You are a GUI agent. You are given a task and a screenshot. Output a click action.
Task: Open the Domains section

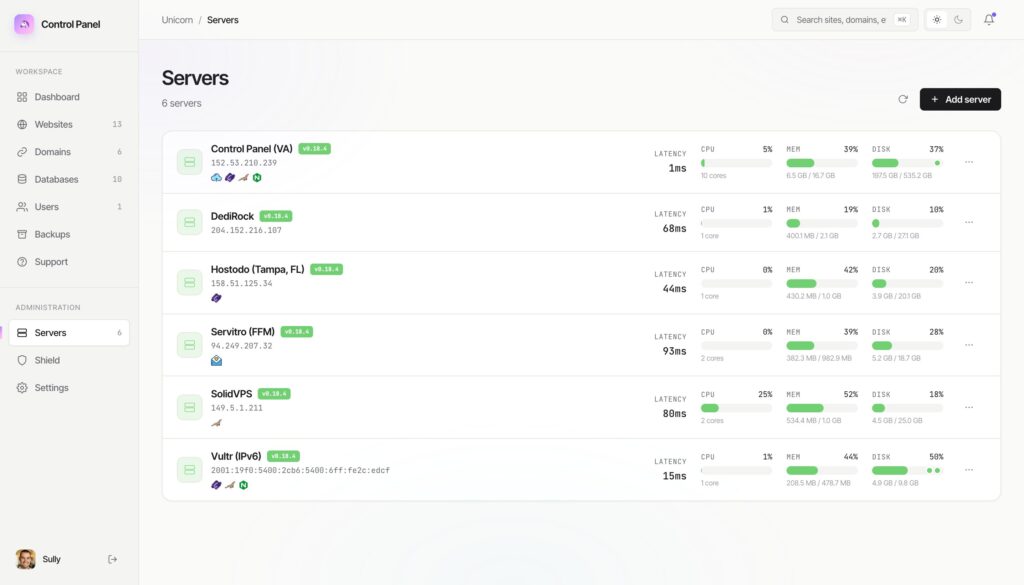69,151
